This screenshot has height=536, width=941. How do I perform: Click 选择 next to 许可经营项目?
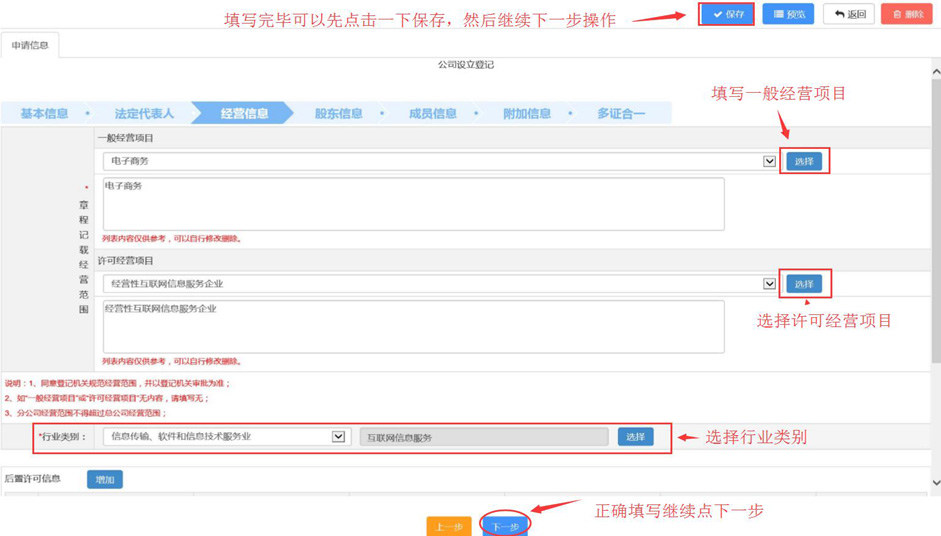point(804,284)
